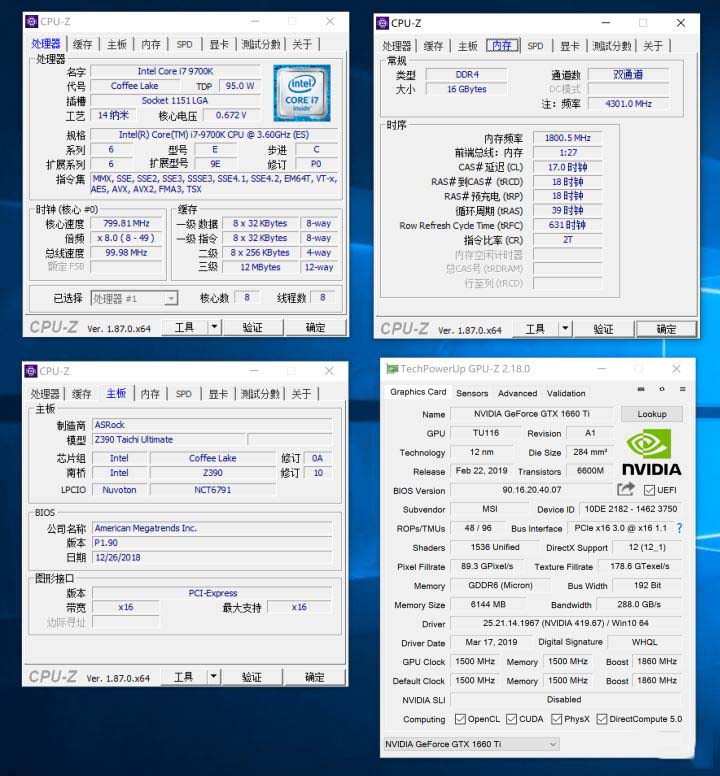Click 工具 button in memory window
The image size is (720, 776).
pyautogui.click(x=535, y=329)
